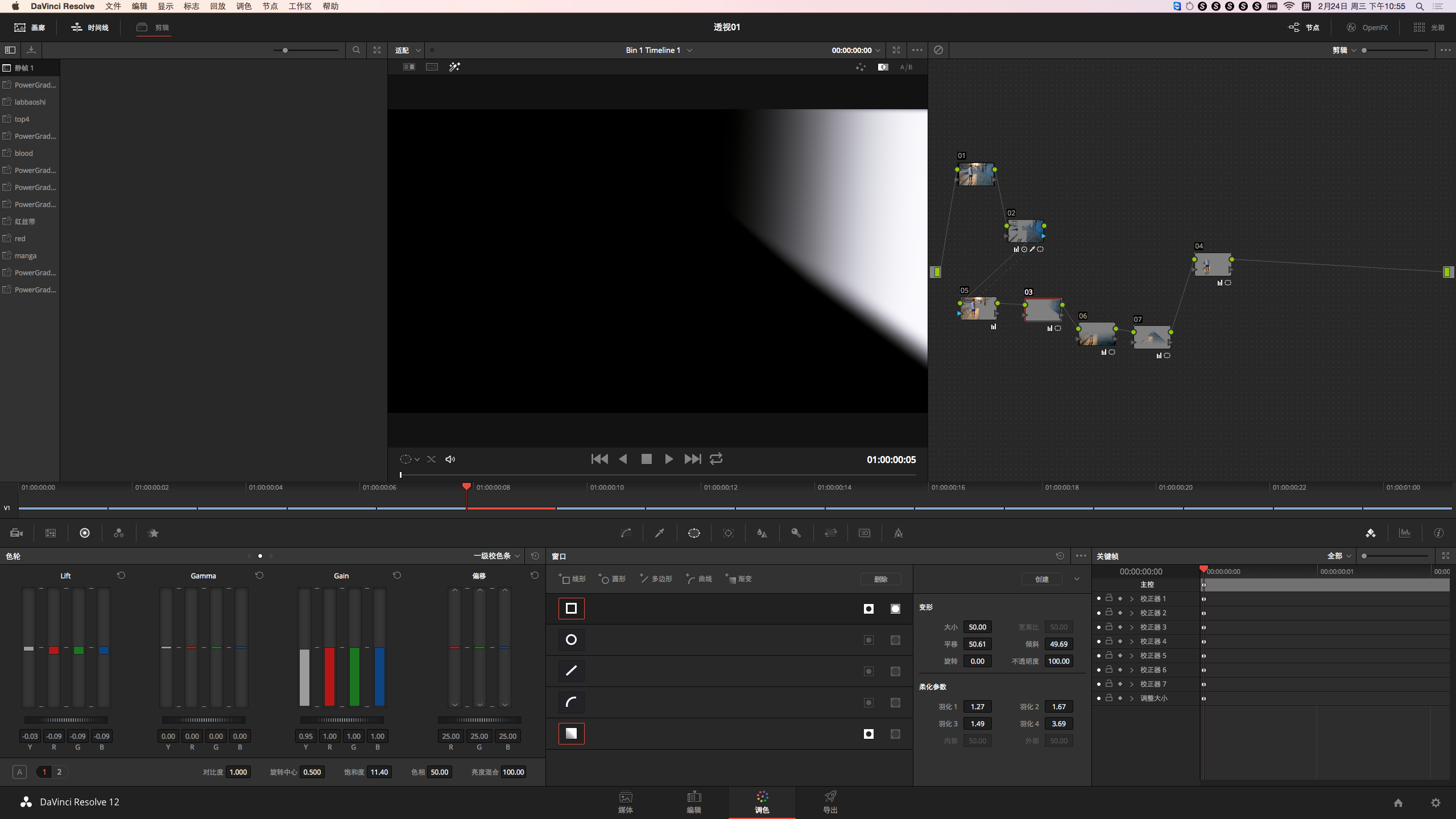Open the 适配 zoom dropdown
1456x819 pixels.
tap(408, 50)
